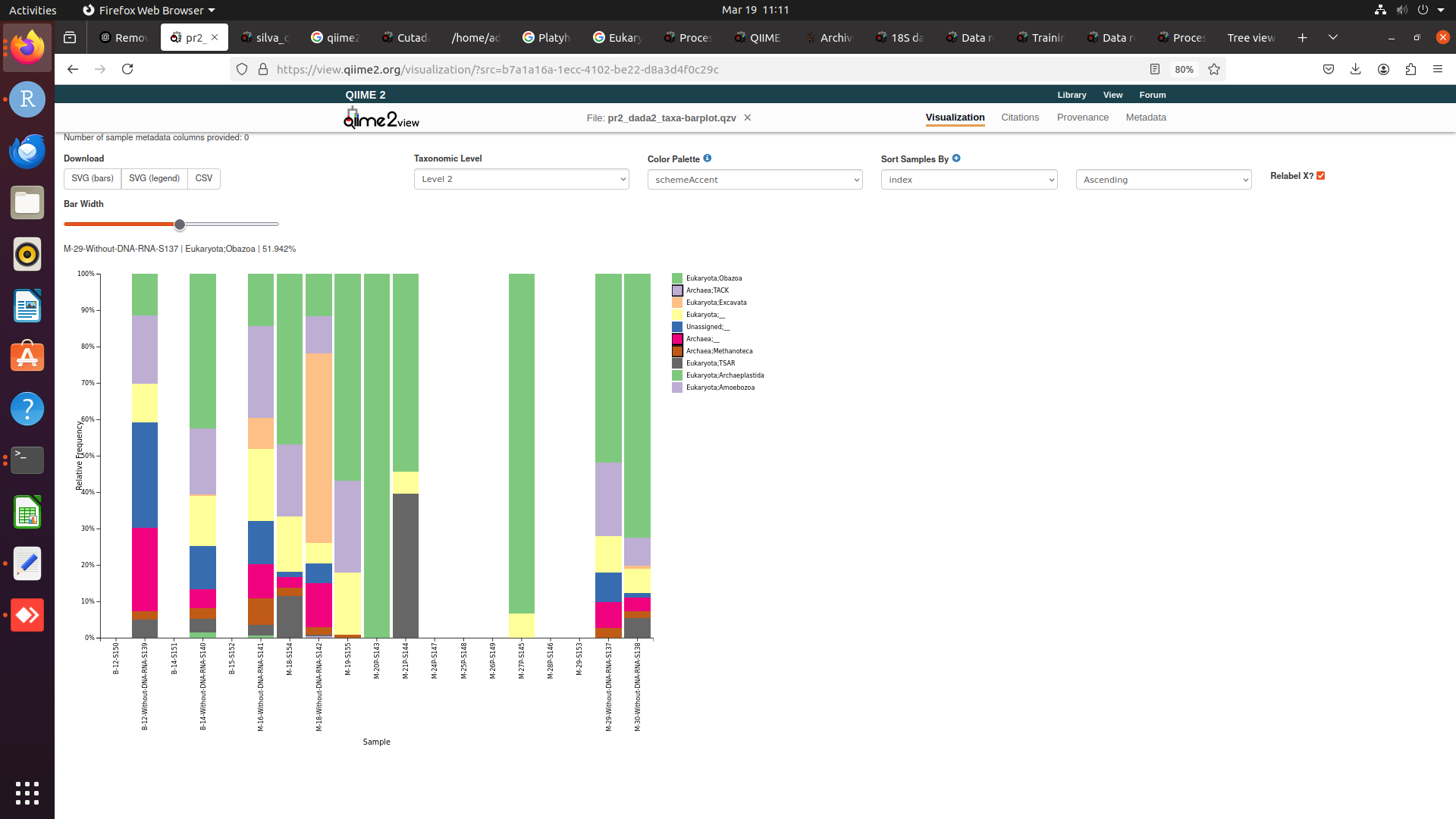Close the pr2_dada2_taxa-barplot.qzv file
1456x819 pixels.
tap(748, 118)
